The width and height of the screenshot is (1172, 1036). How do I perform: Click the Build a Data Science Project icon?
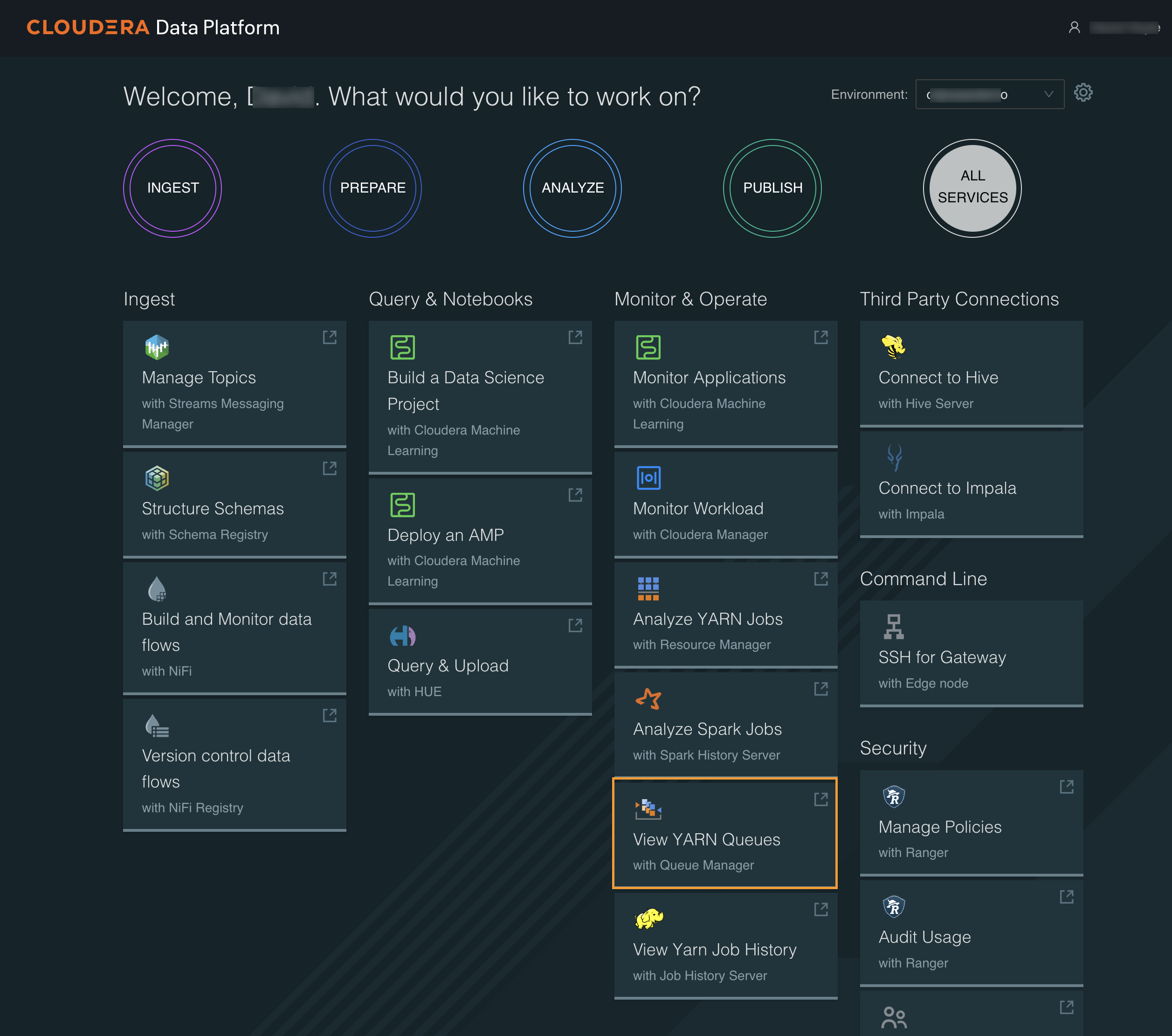402,347
